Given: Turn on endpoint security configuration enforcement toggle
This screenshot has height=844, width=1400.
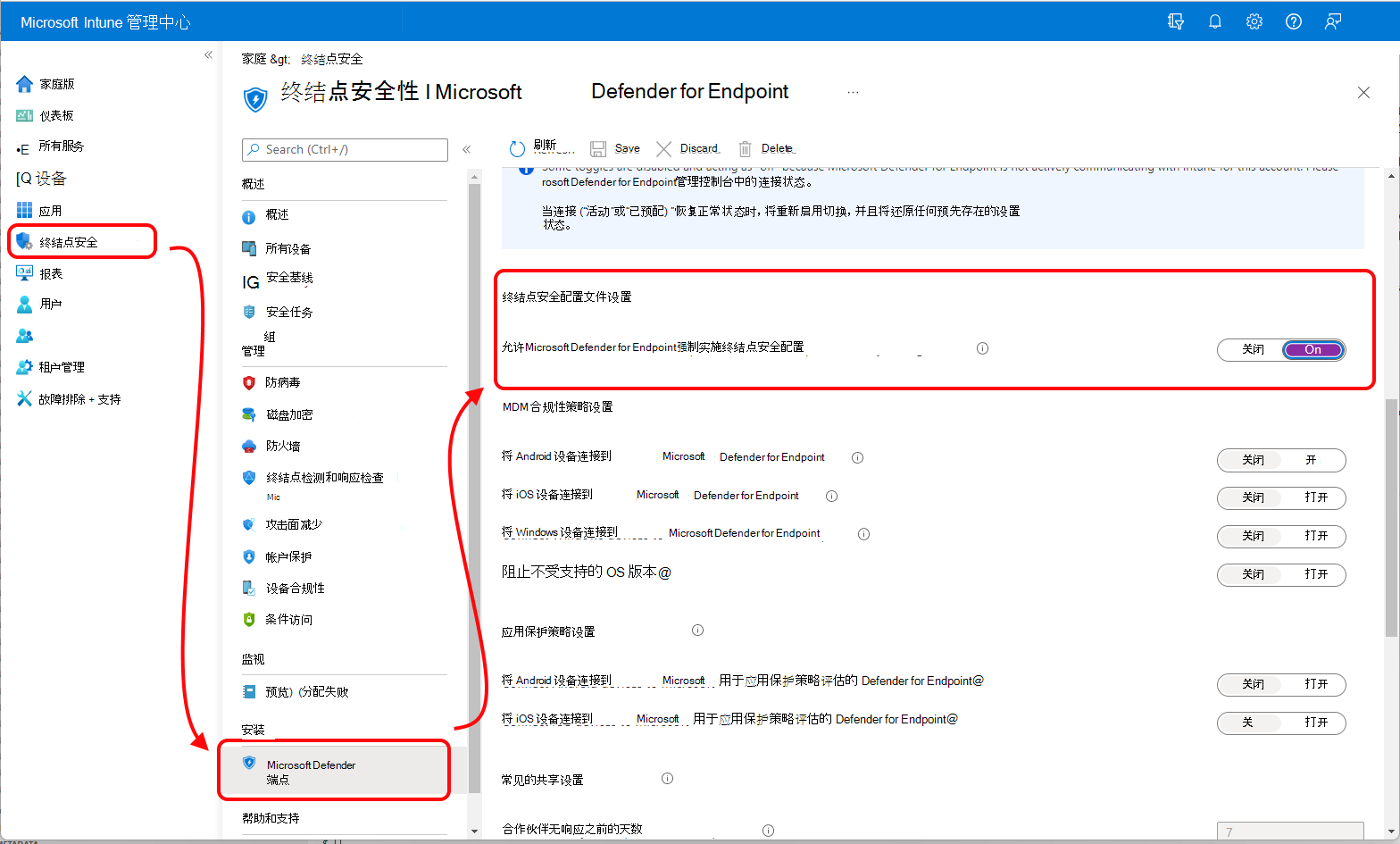Looking at the screenshot, I should [x=1312, y=349].
